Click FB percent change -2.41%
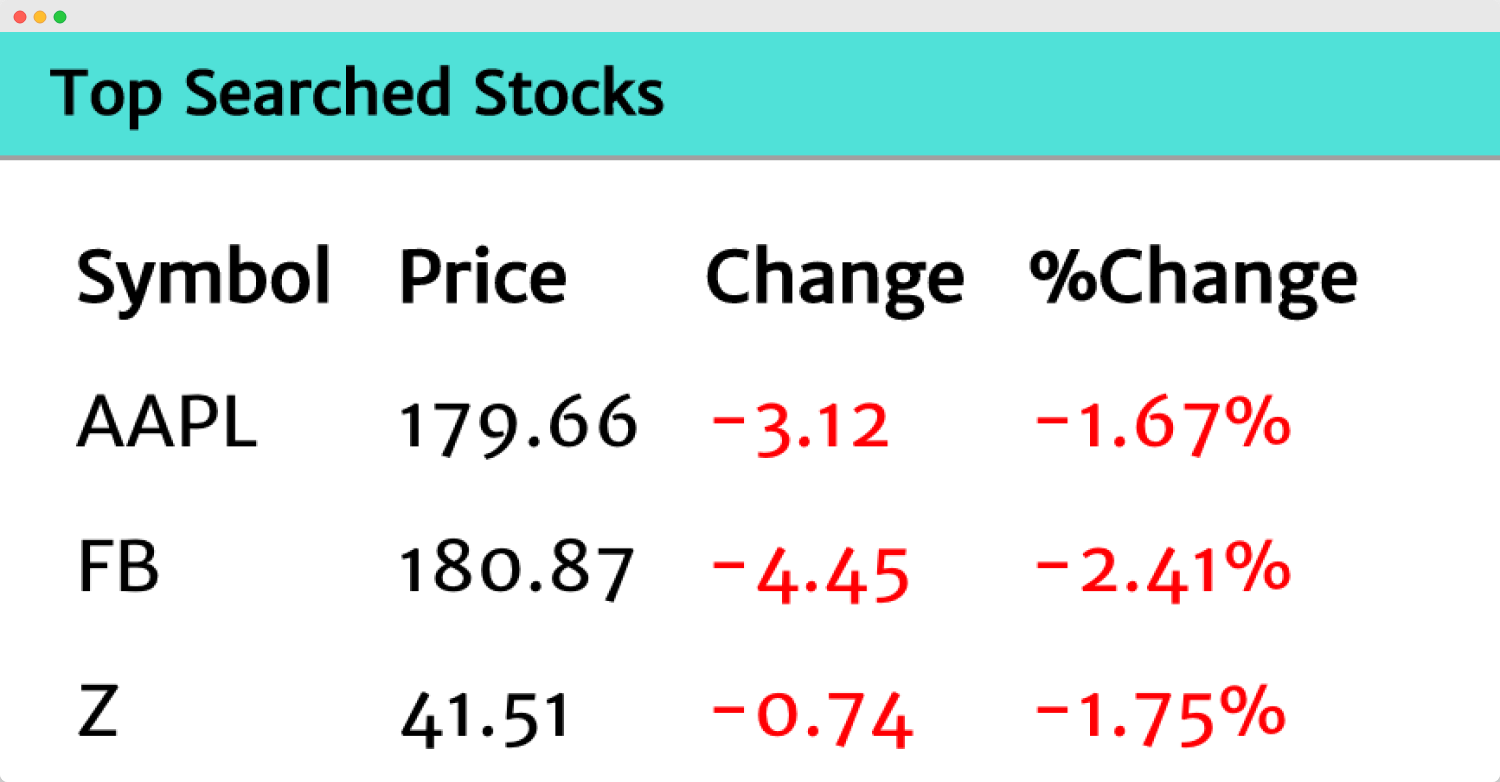The image size is (1500, 782). [x=1163, y=570]
